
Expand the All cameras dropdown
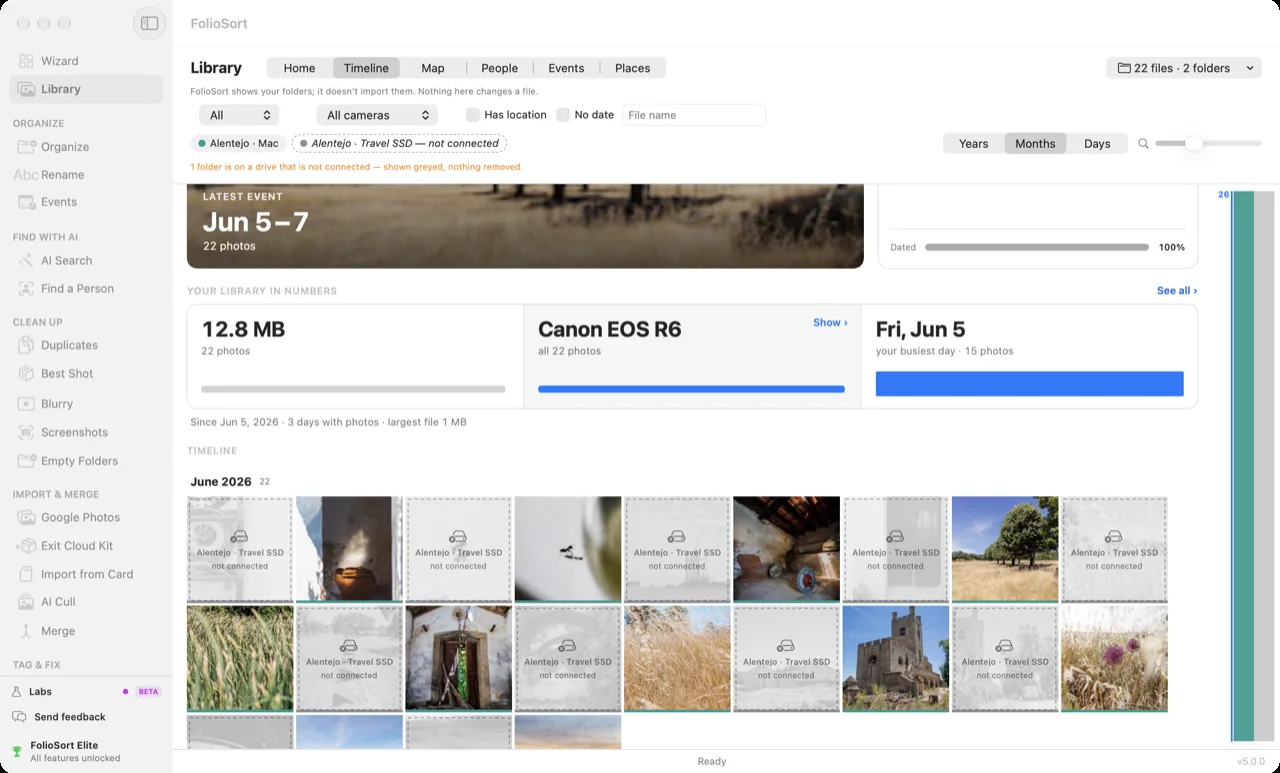point(377,115)
